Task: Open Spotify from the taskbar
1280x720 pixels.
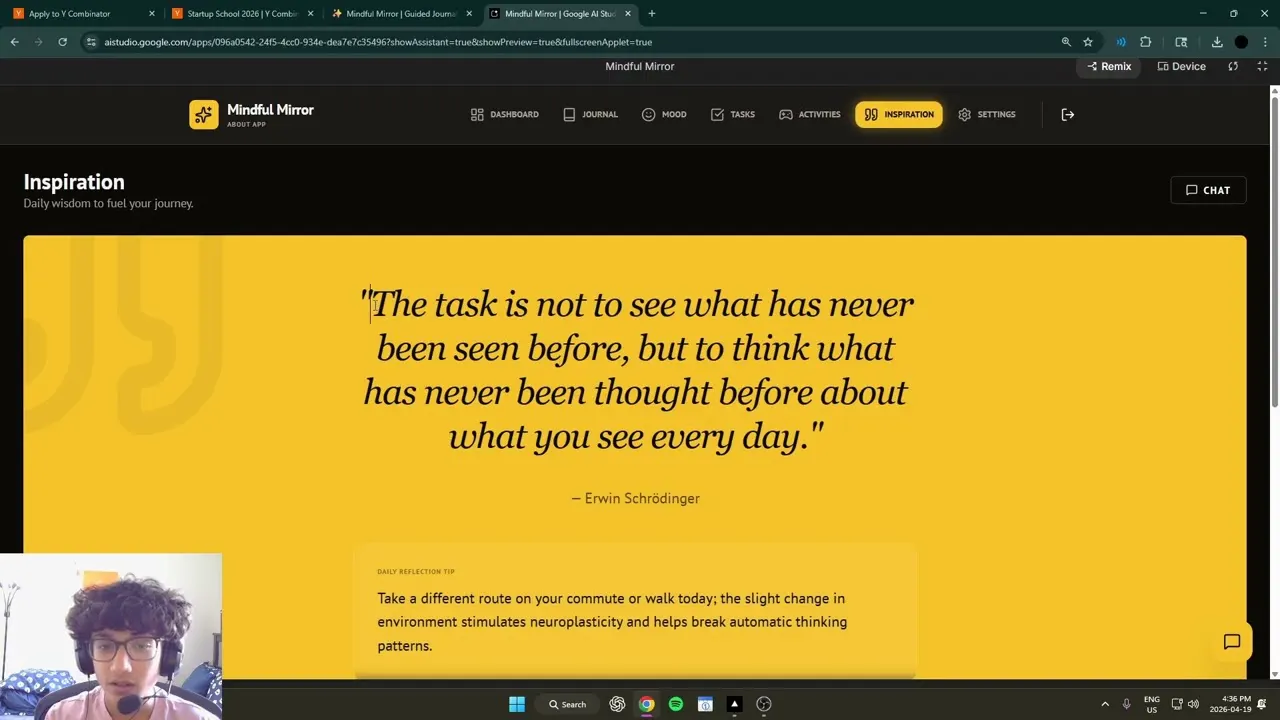Action: 676,704
